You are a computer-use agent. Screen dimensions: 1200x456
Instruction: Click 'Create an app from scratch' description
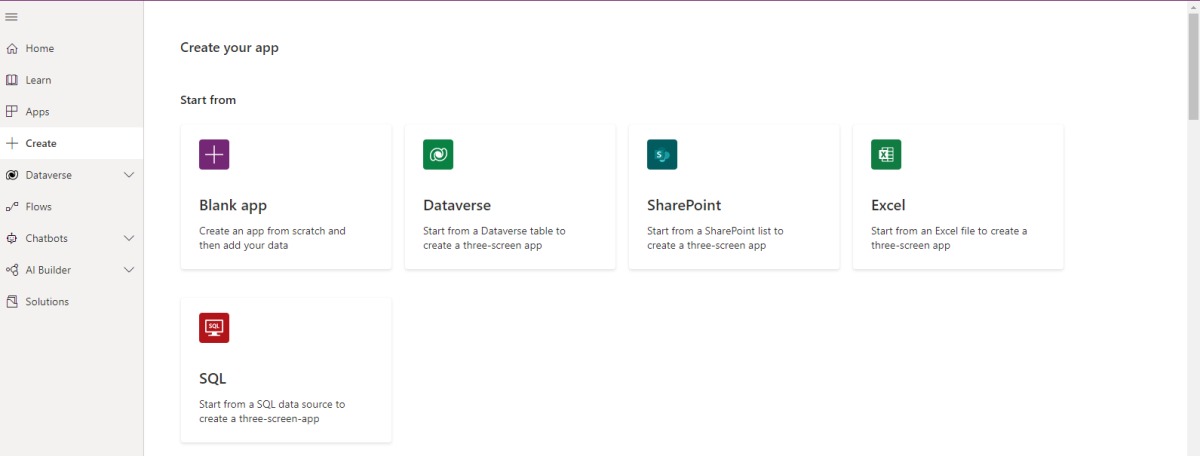pyautogui.click(x=272, y=238)
